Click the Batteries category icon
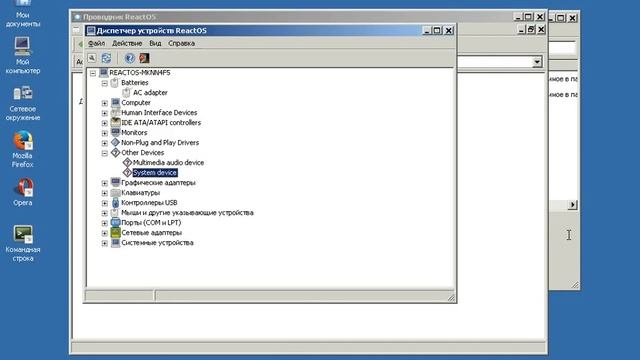Image resolution: width=640 pixels, height=360 pixels. pos(115,82)
